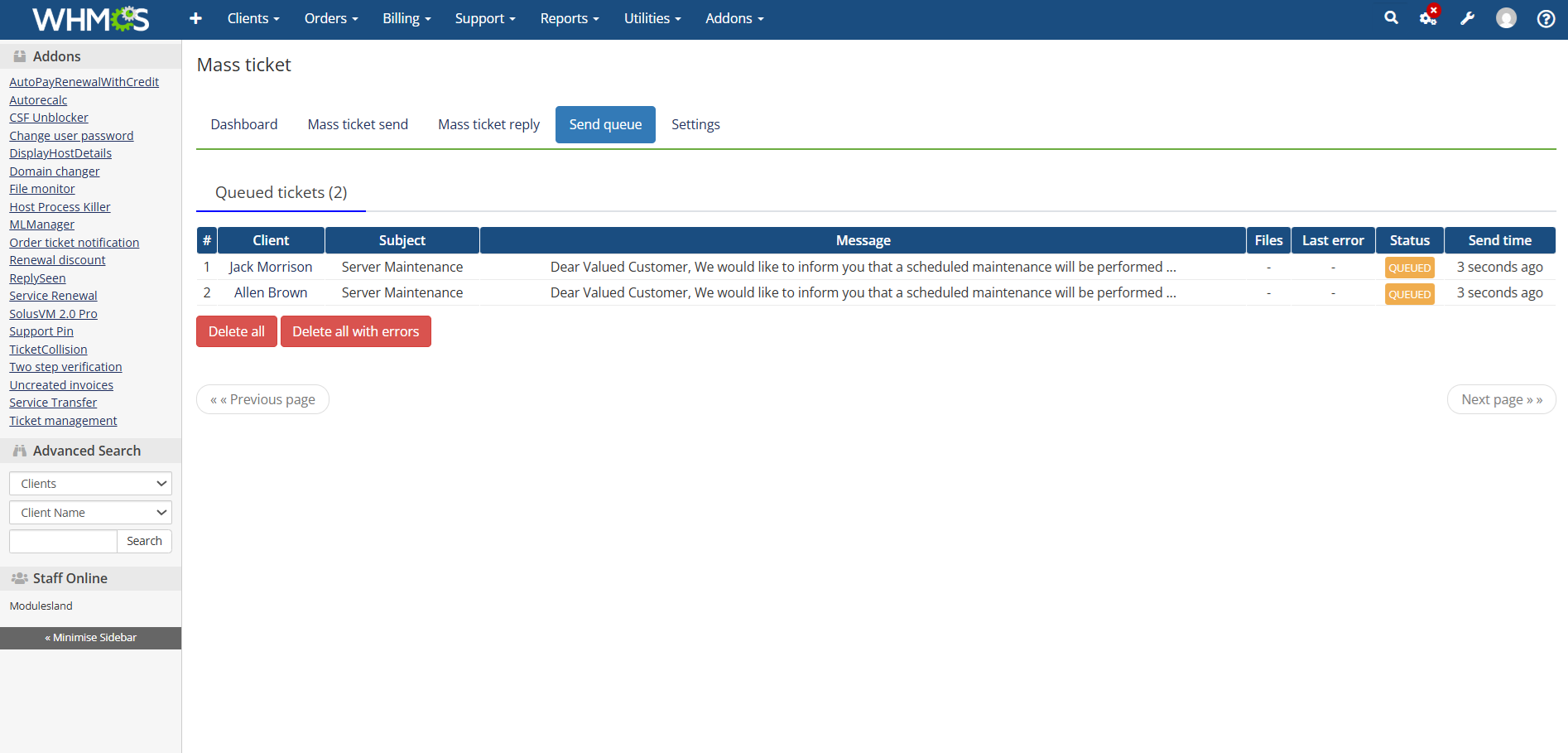This screenshot has width=1568, height=753.
Task: Go to Previous page
Action: coord(262,399)
